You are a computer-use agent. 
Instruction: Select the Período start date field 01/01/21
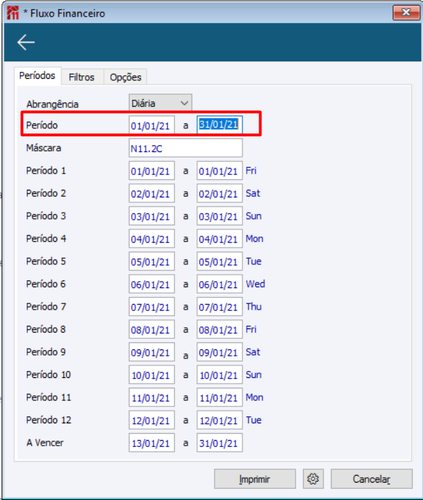(x=152, y=125)
